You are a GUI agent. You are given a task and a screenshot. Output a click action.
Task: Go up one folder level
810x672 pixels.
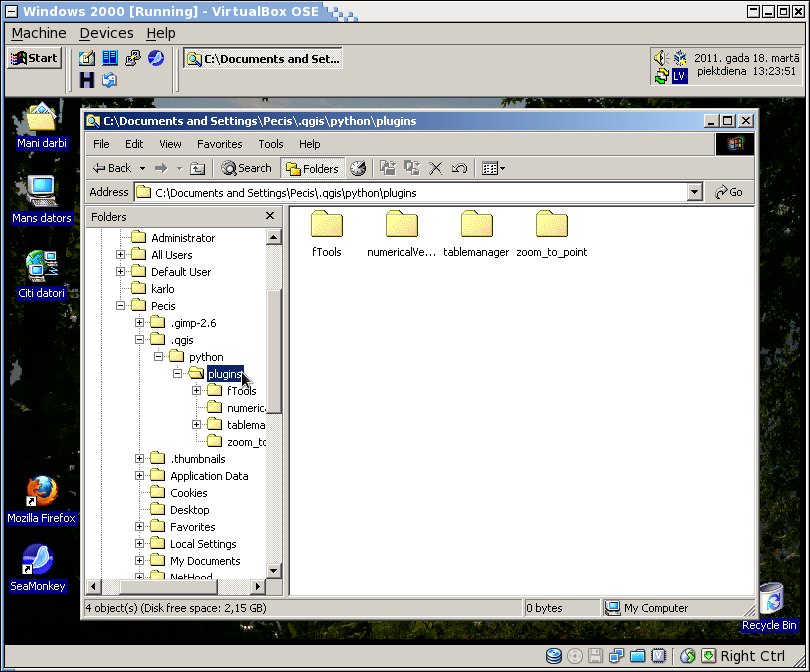coord(197,168)
